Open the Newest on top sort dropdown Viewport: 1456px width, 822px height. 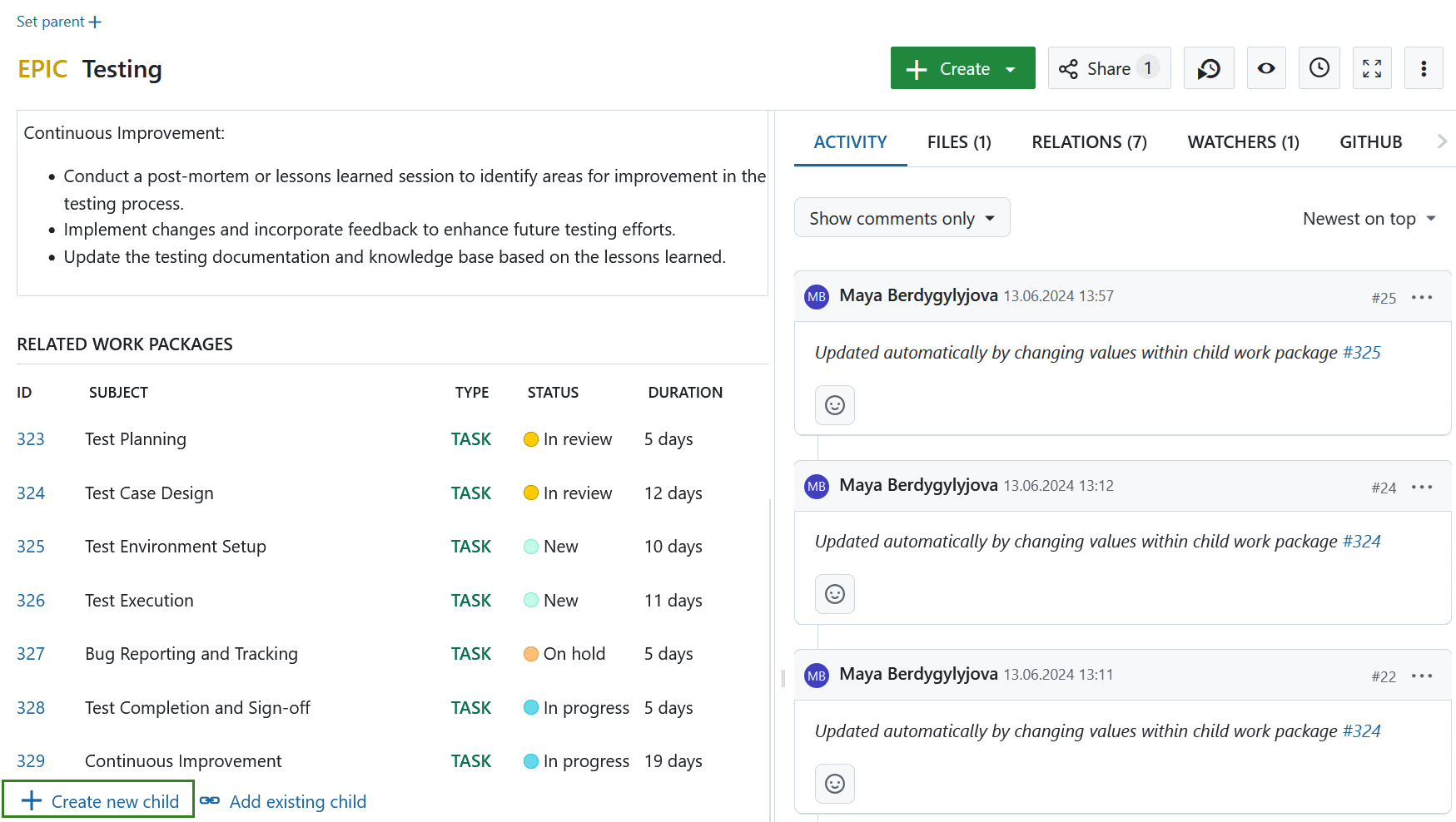point(1369,218)
